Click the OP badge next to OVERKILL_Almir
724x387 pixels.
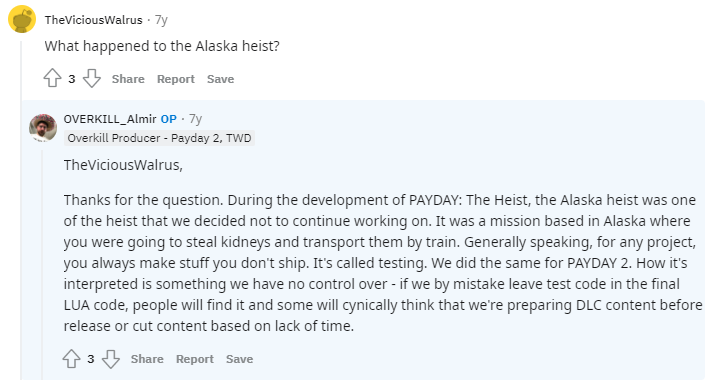[x=169, y=119]
